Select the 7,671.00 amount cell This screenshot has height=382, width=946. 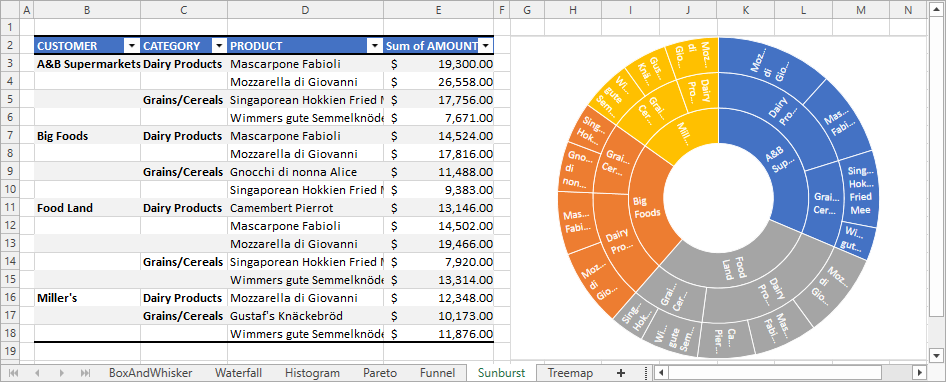pyautogui.click(x=439, y=118)
